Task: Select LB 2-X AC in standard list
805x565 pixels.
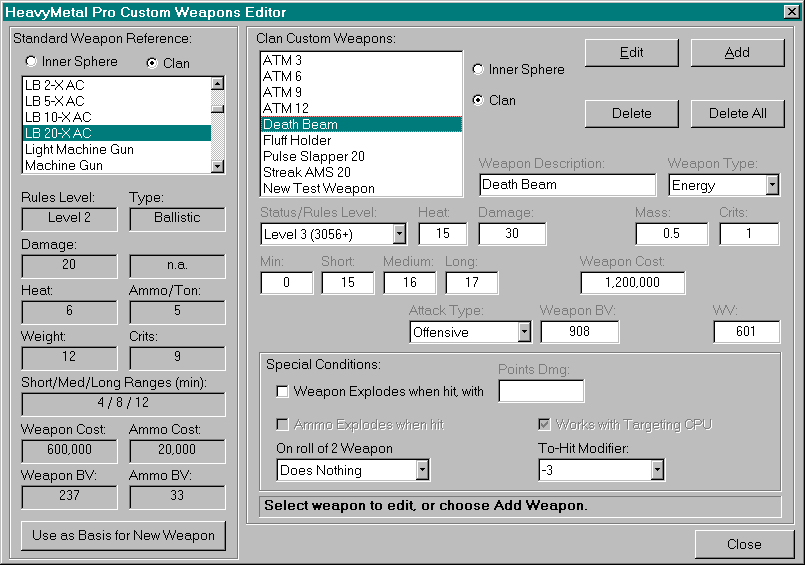Action: click(x=117, y=85)
